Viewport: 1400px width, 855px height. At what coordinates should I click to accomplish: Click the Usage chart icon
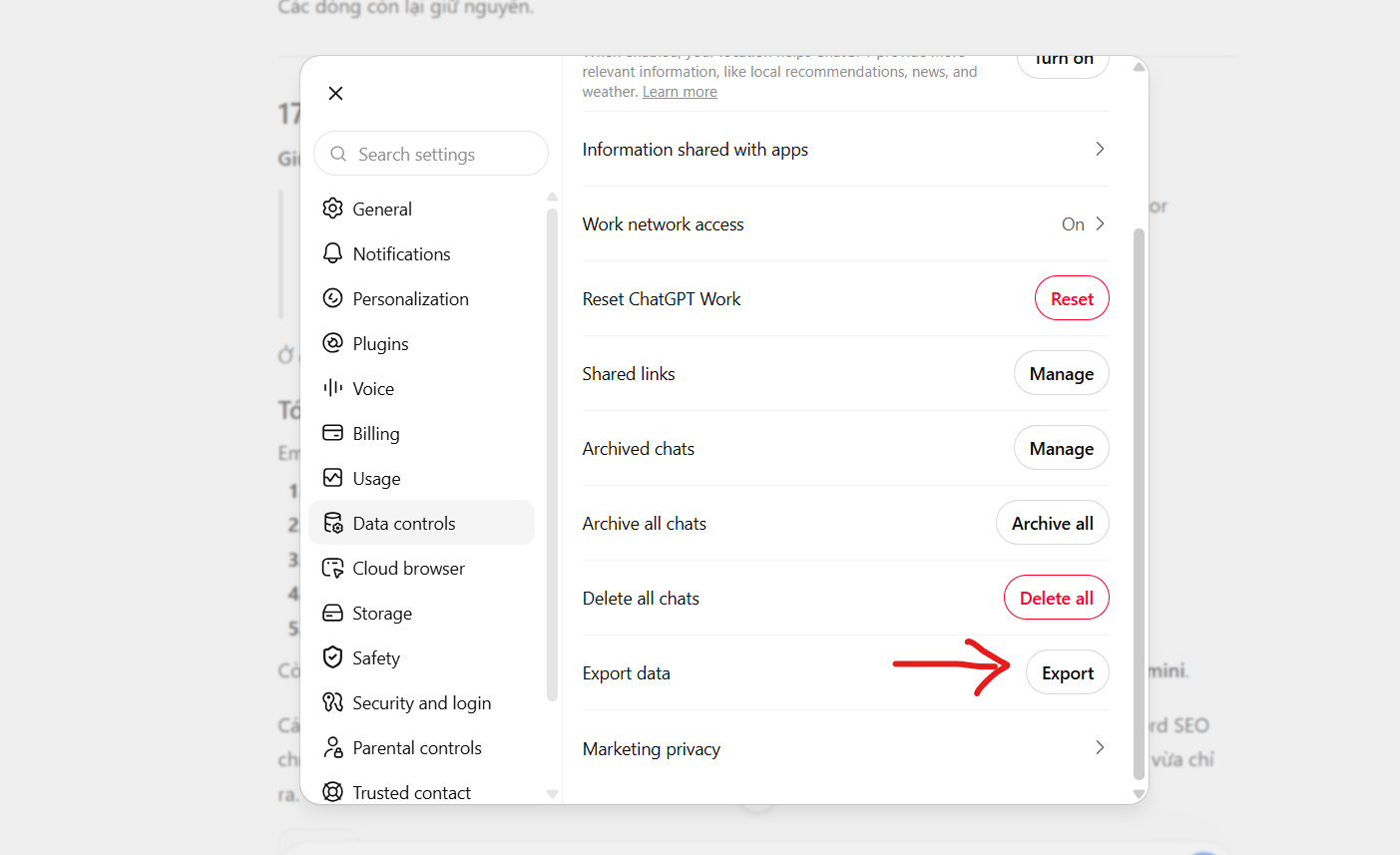click(x=332, y=478)
